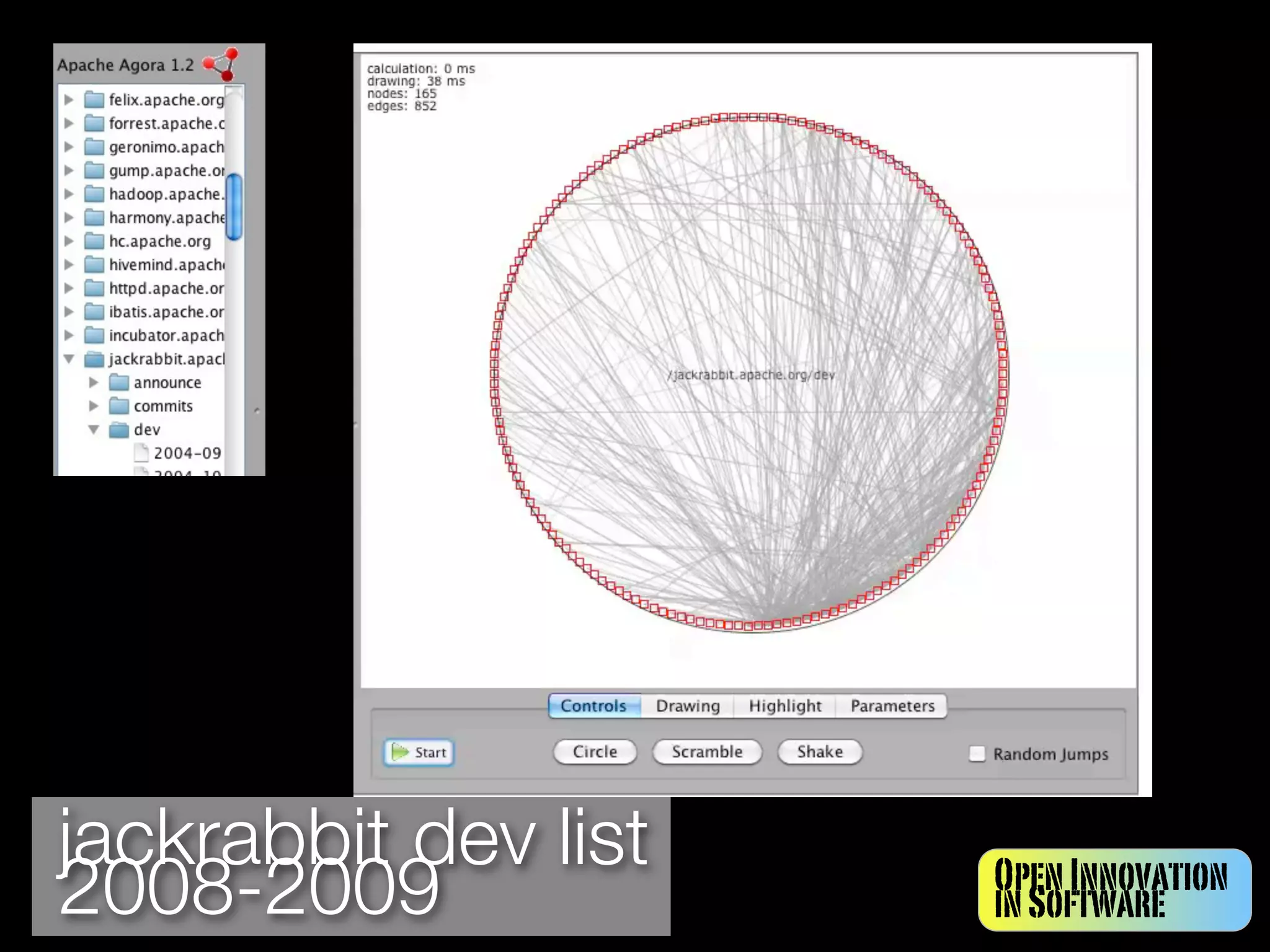Click the felix.apache.org folder icon

click(x=94, y=100)
